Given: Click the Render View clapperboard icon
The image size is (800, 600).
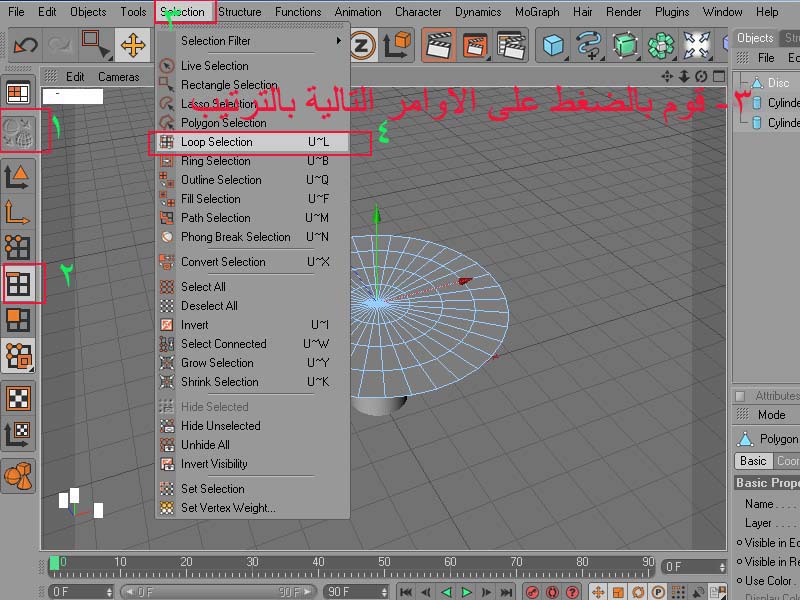Looking at the screenshot, I should pos(439,46).
